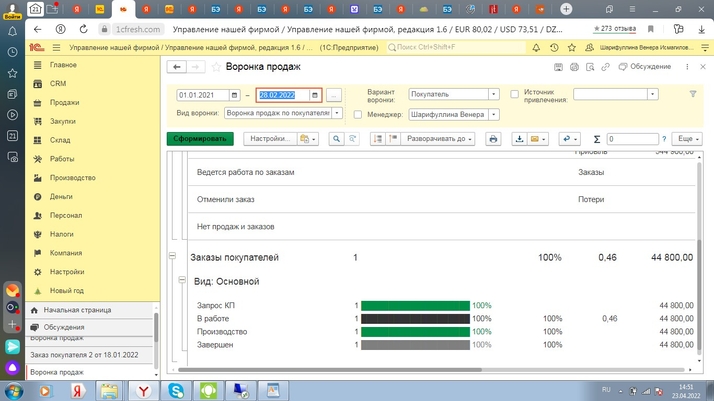
Task: Add report to favorites with star icon
Action: 216,67
